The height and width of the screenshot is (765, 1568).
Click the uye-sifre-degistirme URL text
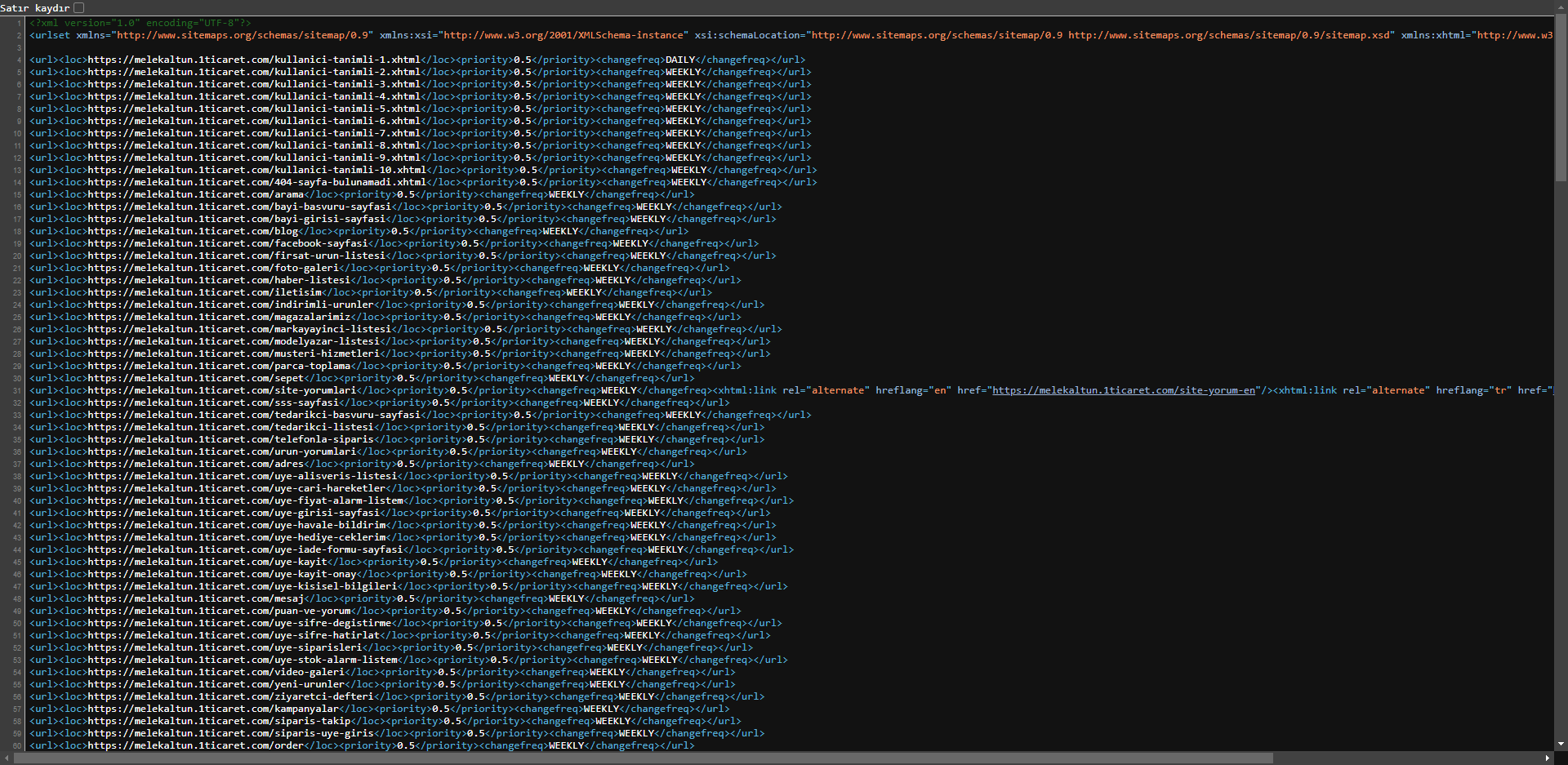click(239, 623)
